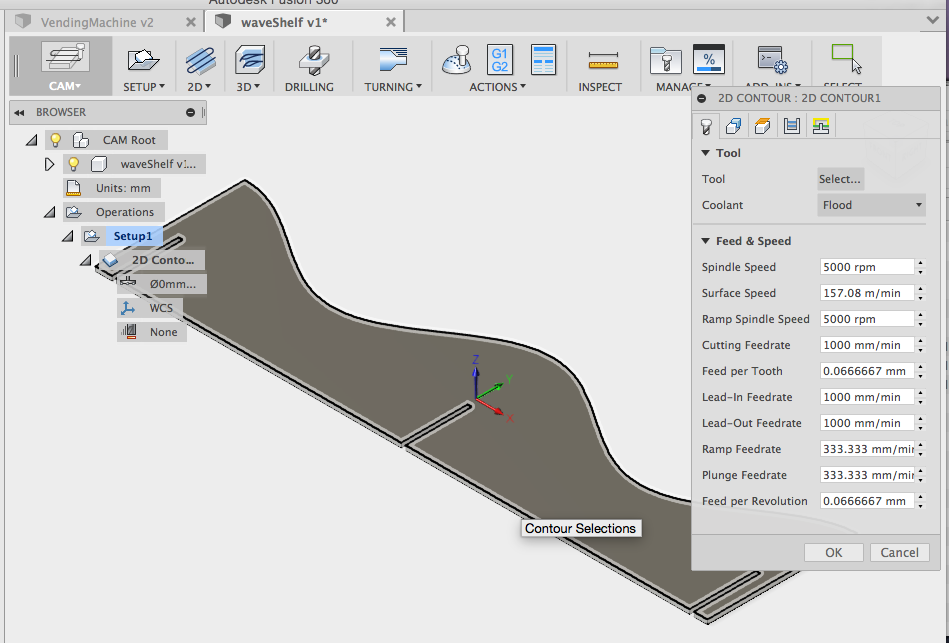This screenshot has width=949, height=643.
Task: Click the Inspect measure ruler icon
Action: (x=603, y=61)
